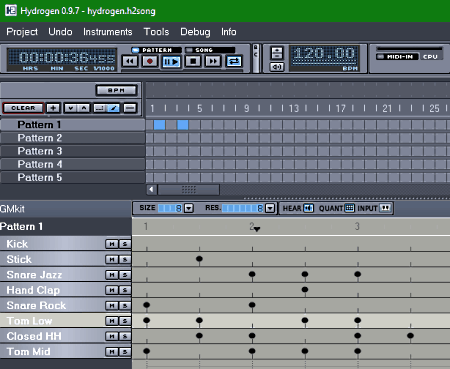Select the song editor select mode icon

tap(100, 108)
